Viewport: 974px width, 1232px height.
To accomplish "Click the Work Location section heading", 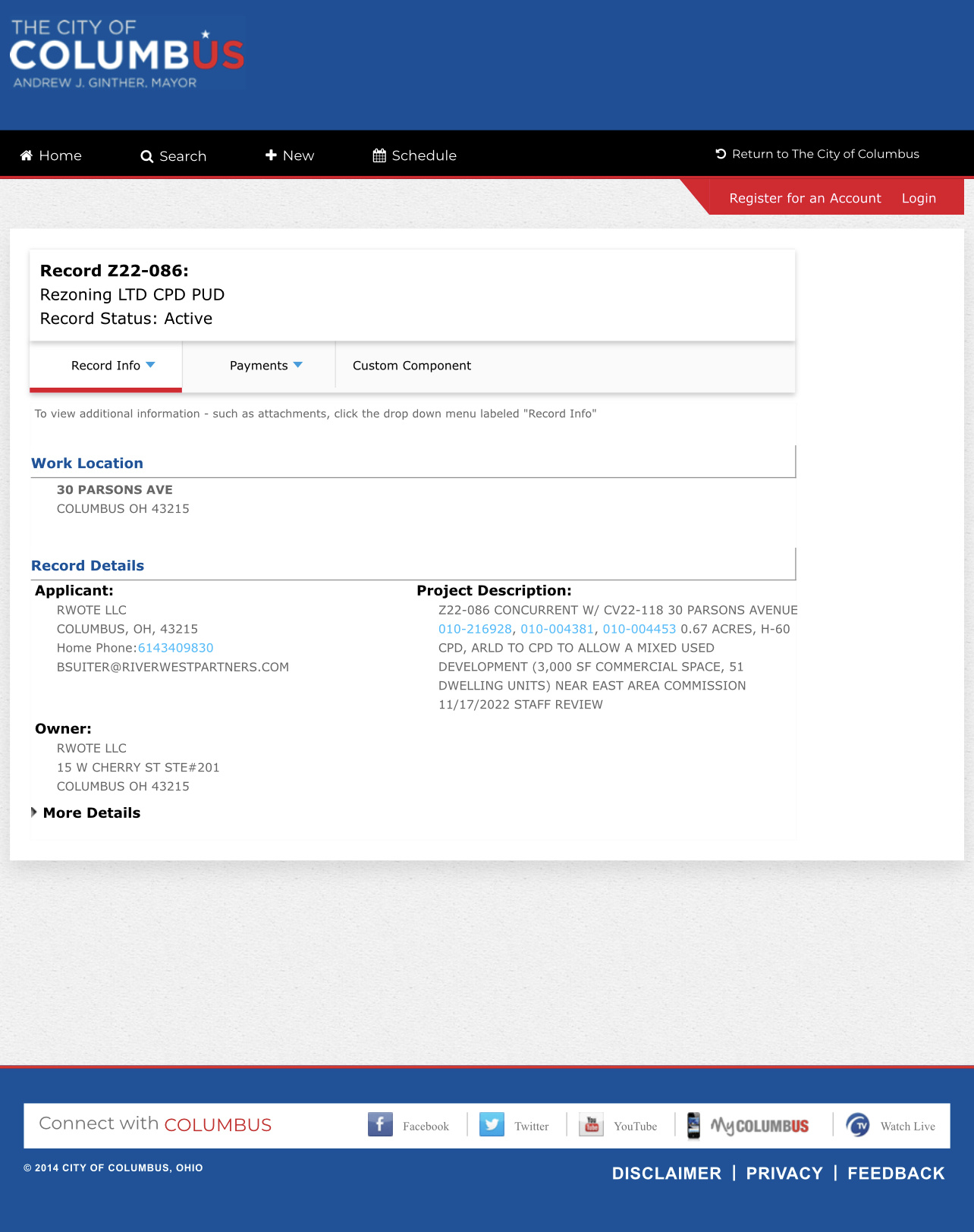I will [x=87, y=464].
